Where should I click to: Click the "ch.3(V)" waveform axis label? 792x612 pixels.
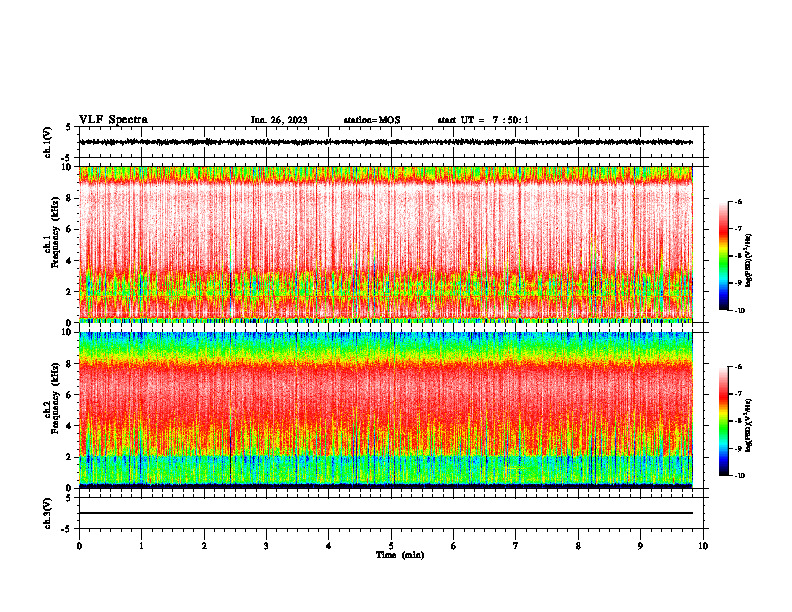[x=48, y=513]
